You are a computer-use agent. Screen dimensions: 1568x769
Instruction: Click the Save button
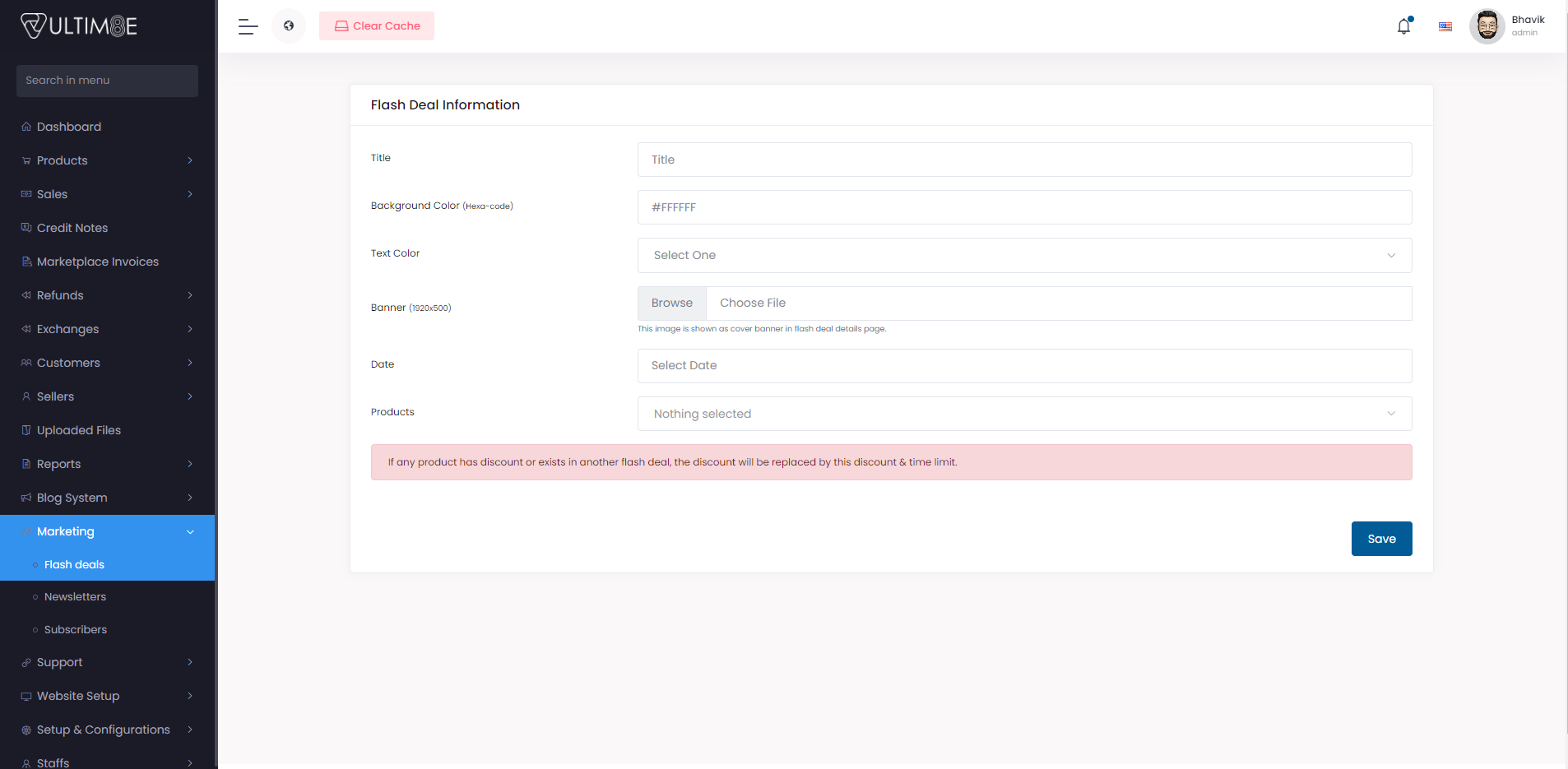pyautogui.click(x=1381, y=539)
